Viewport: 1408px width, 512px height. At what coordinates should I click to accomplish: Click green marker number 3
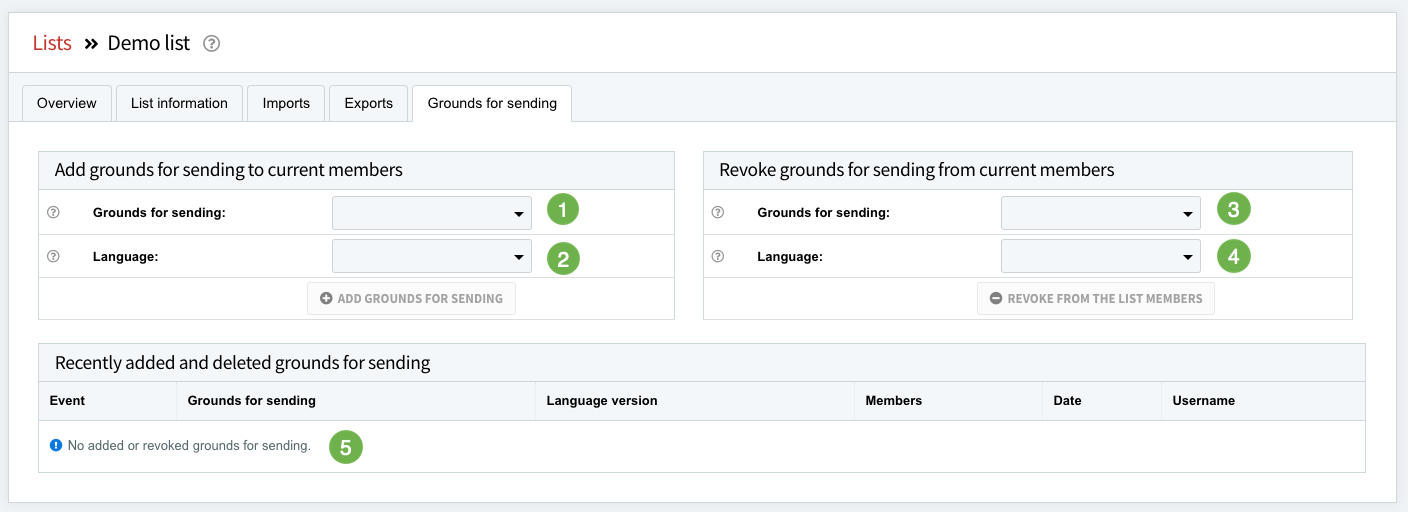pyautogui.click(x=1233, y=210)
